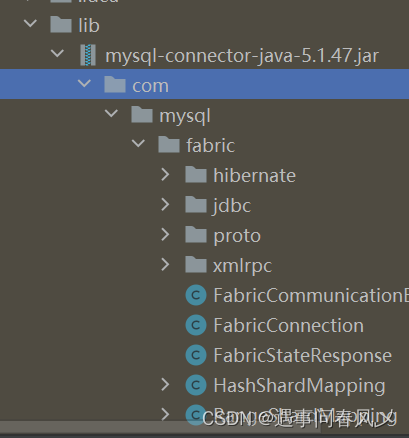Image resolution: width=409 pixels, height=438 pixels.
Task: Expand the hibernate package chevron
Action: 165,174
